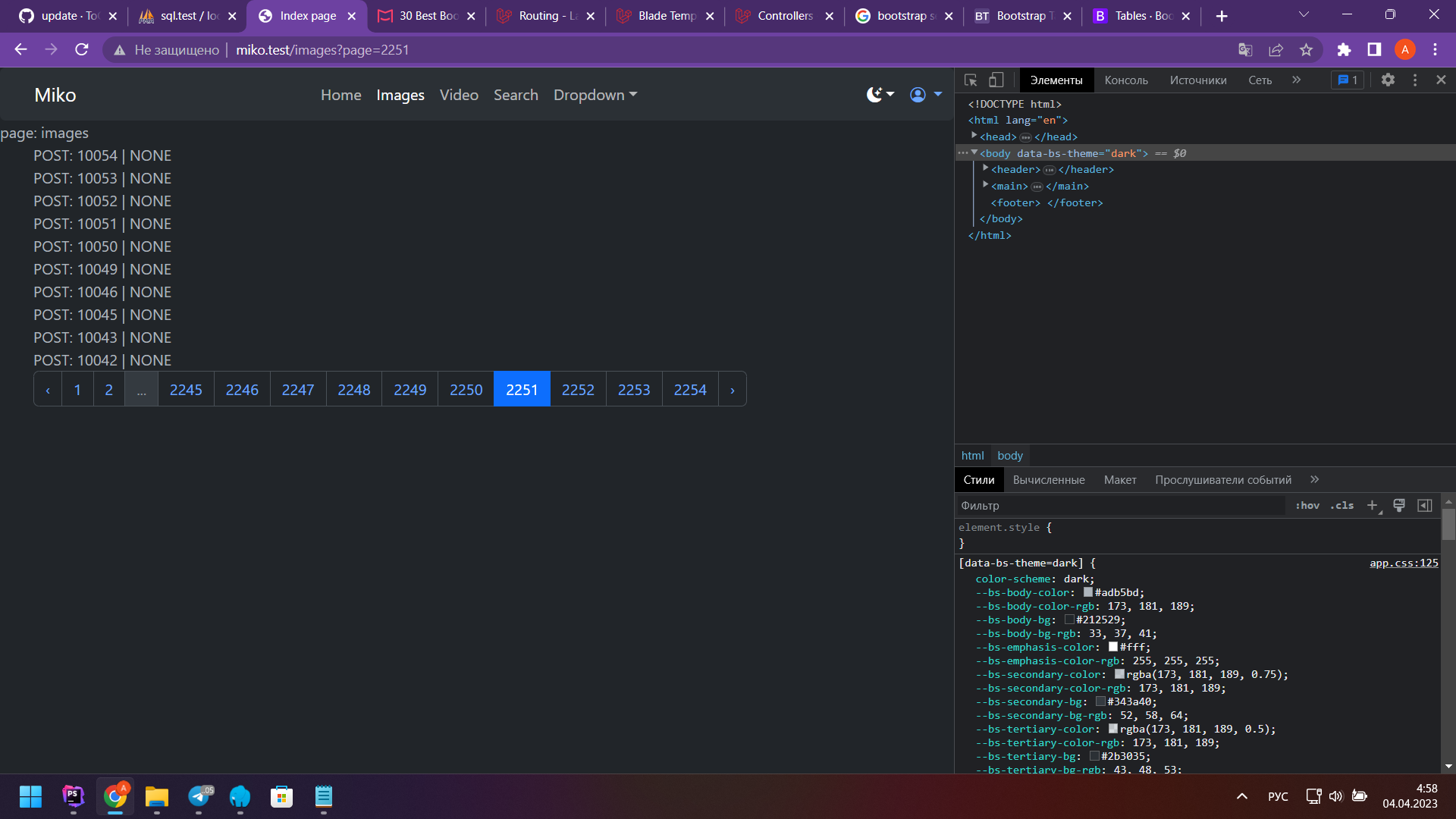Bookmark this page with star icon
The width and height of the screenshot is (1456, 819).
point(1306,49)
